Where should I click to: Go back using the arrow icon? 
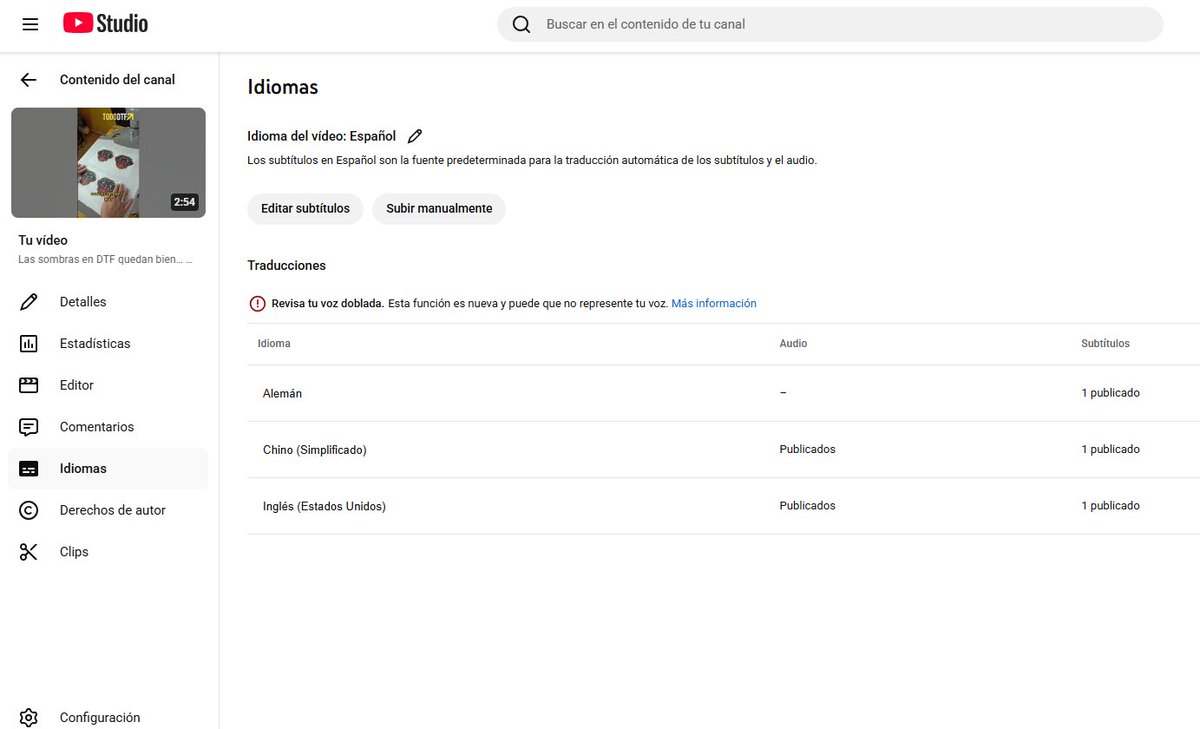[28, 80]
